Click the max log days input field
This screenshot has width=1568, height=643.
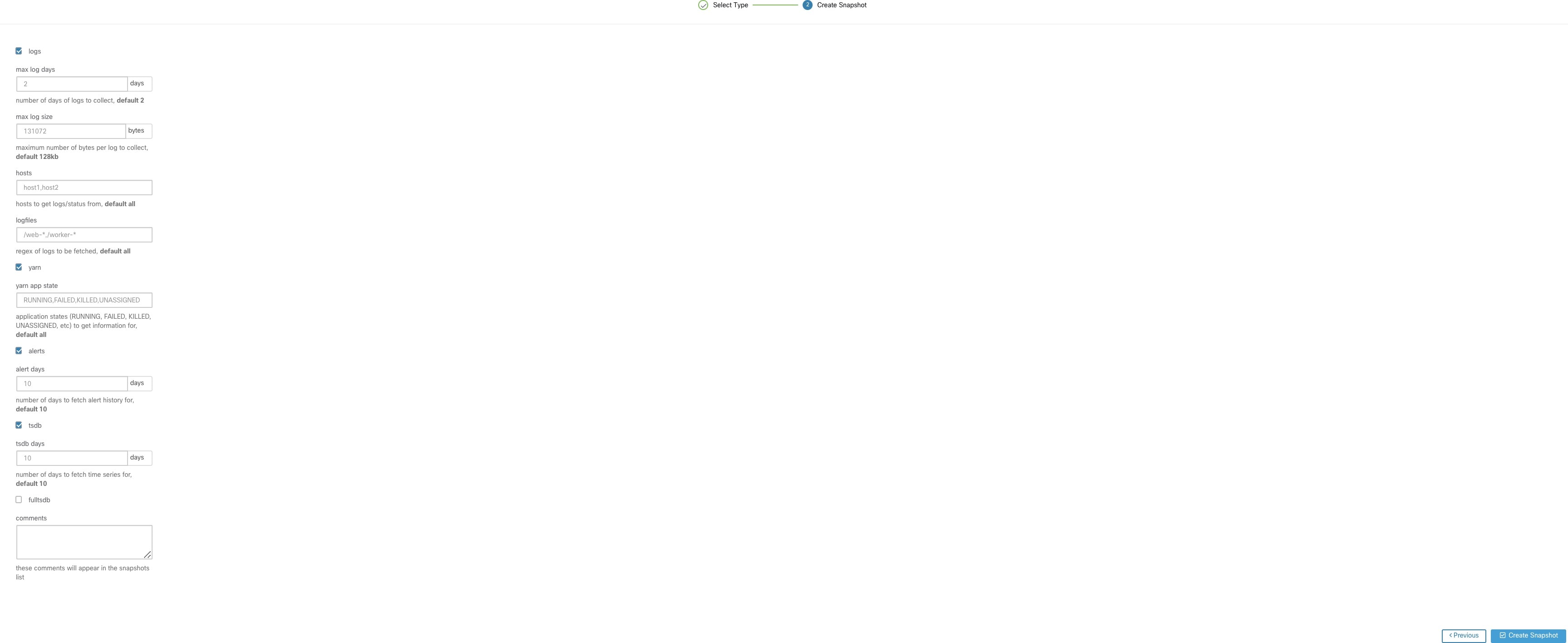tap(71, 84)
